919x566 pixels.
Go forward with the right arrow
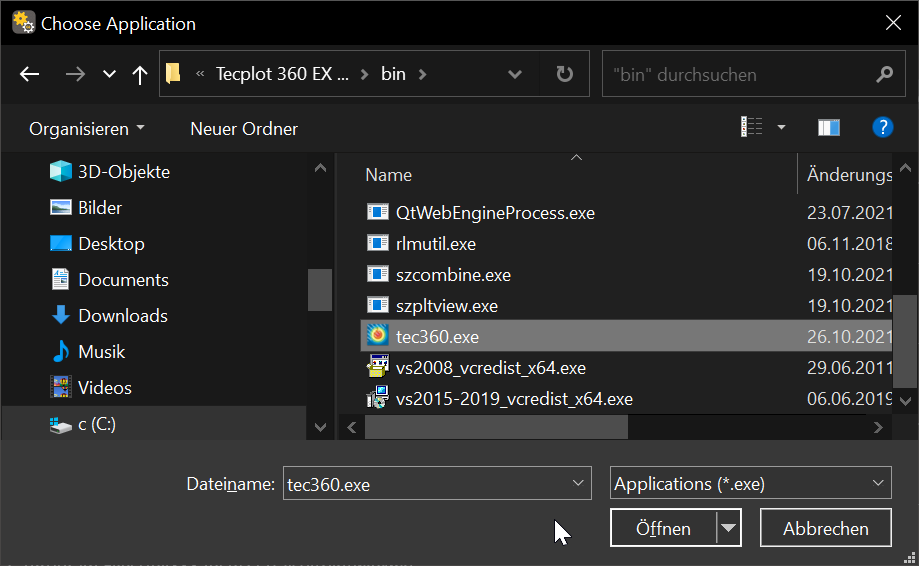coord(75,74)
